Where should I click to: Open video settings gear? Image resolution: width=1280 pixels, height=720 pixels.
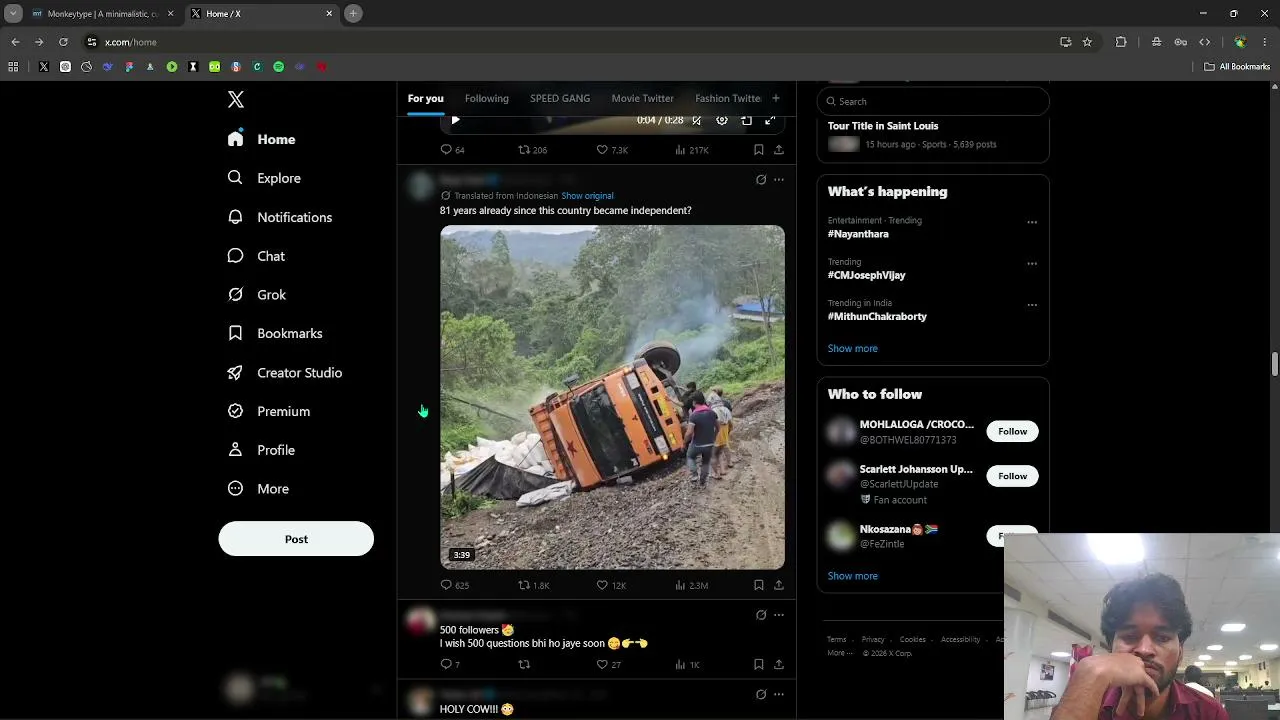(x=722, y=120)
